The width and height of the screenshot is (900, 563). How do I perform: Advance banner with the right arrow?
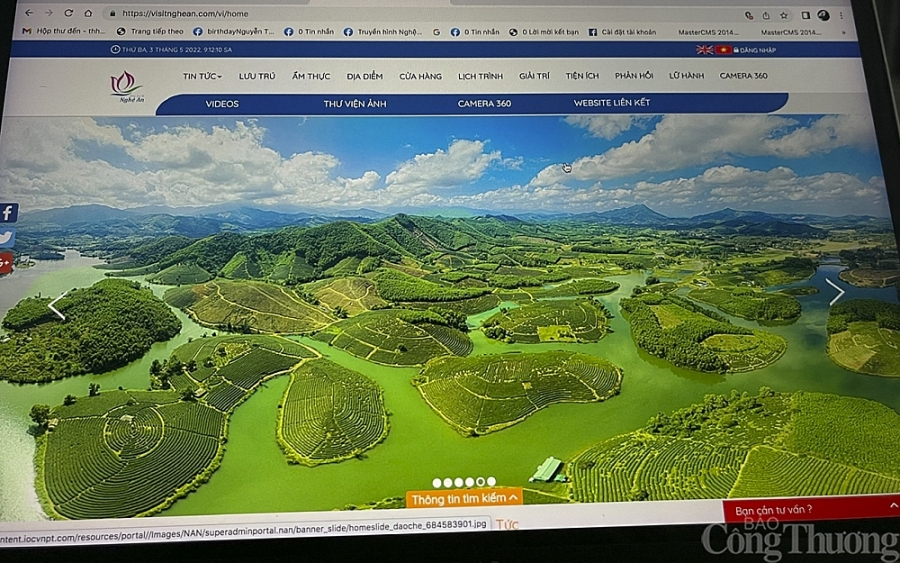click(835, 292)
